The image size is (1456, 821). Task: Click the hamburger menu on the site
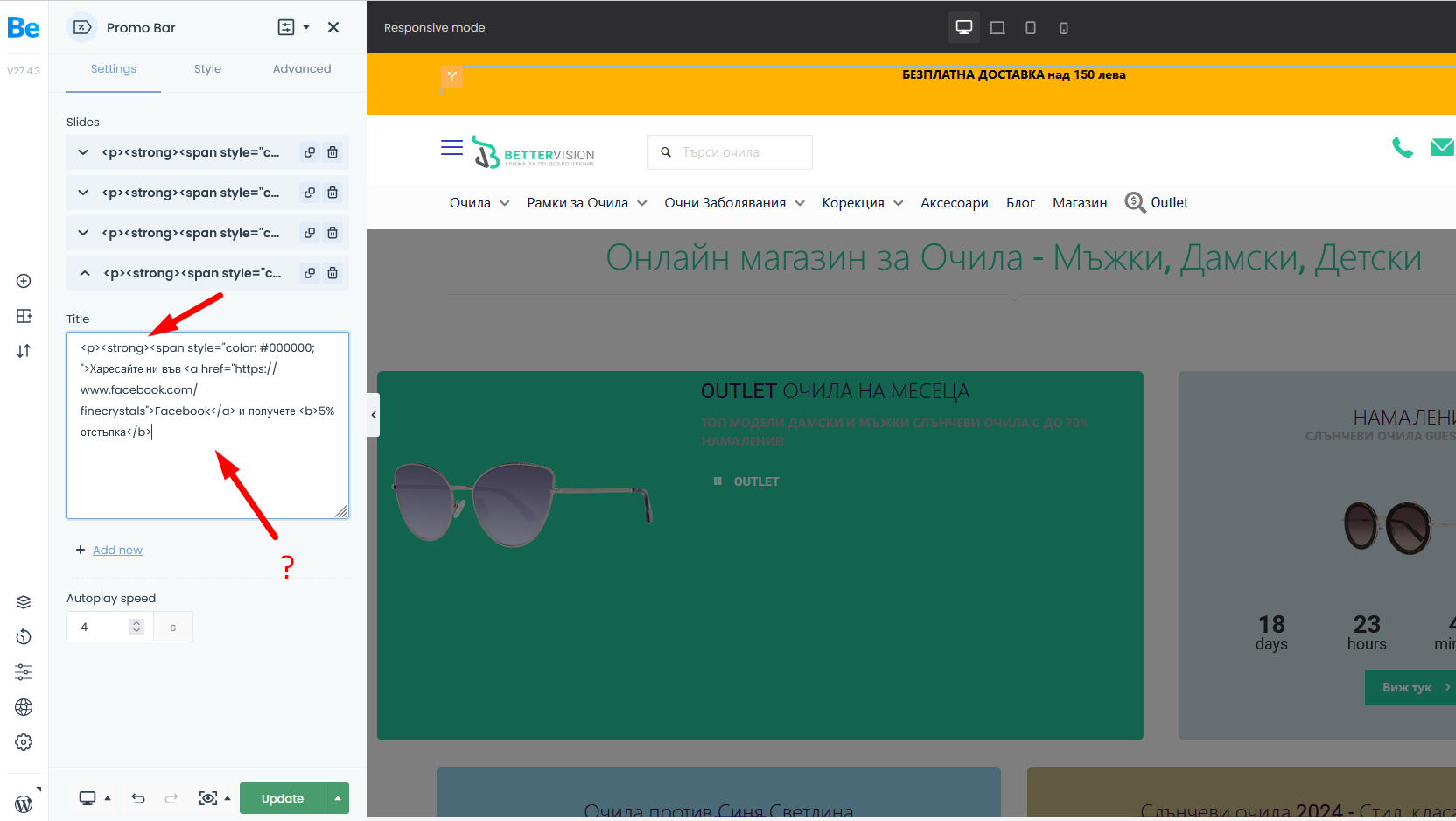click(x=451, y=148)
